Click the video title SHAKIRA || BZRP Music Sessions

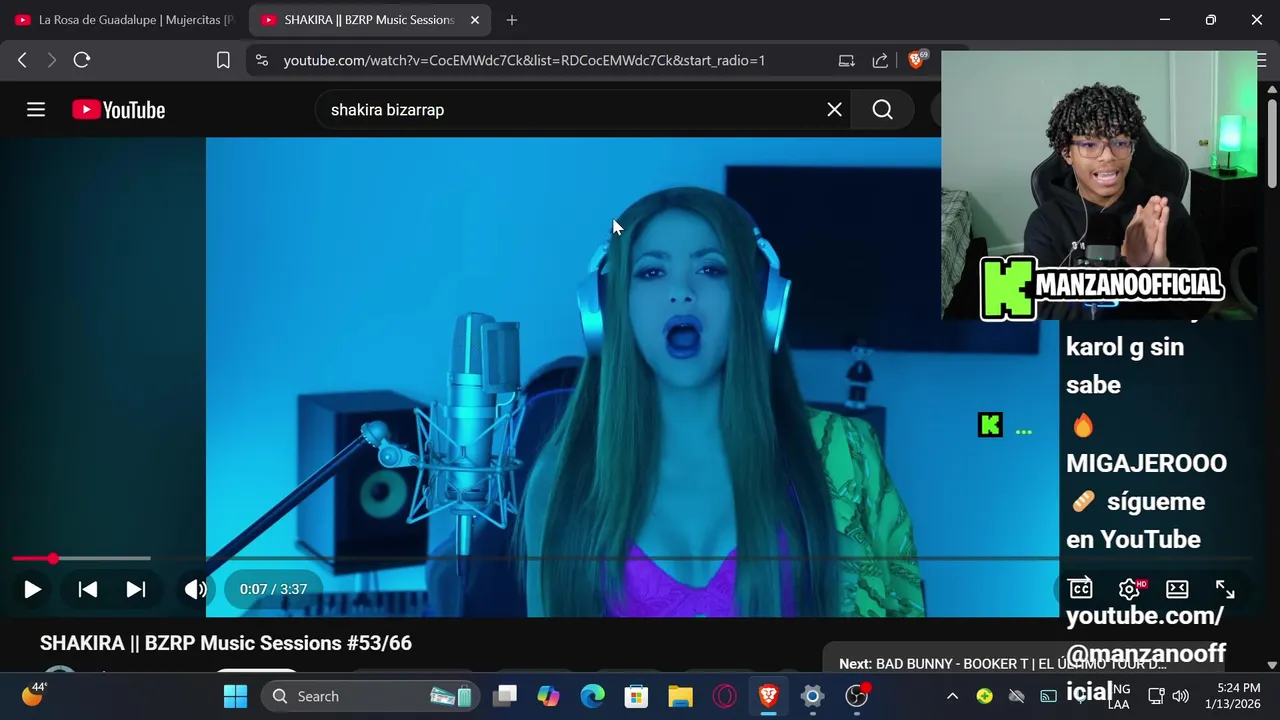click(x=226, y=643)
